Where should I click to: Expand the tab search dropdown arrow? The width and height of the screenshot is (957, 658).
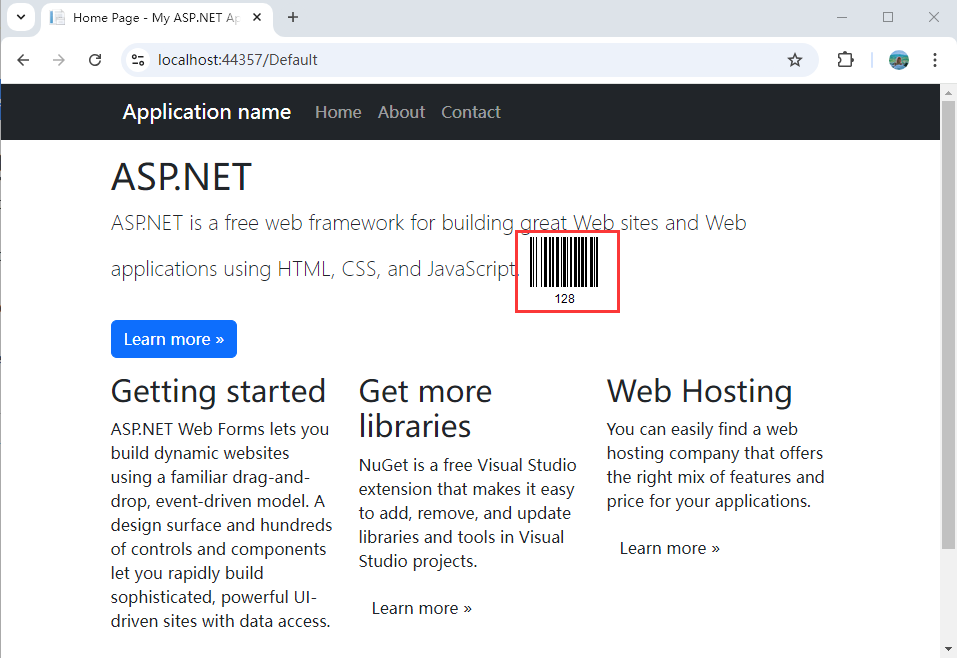(21, 17)
